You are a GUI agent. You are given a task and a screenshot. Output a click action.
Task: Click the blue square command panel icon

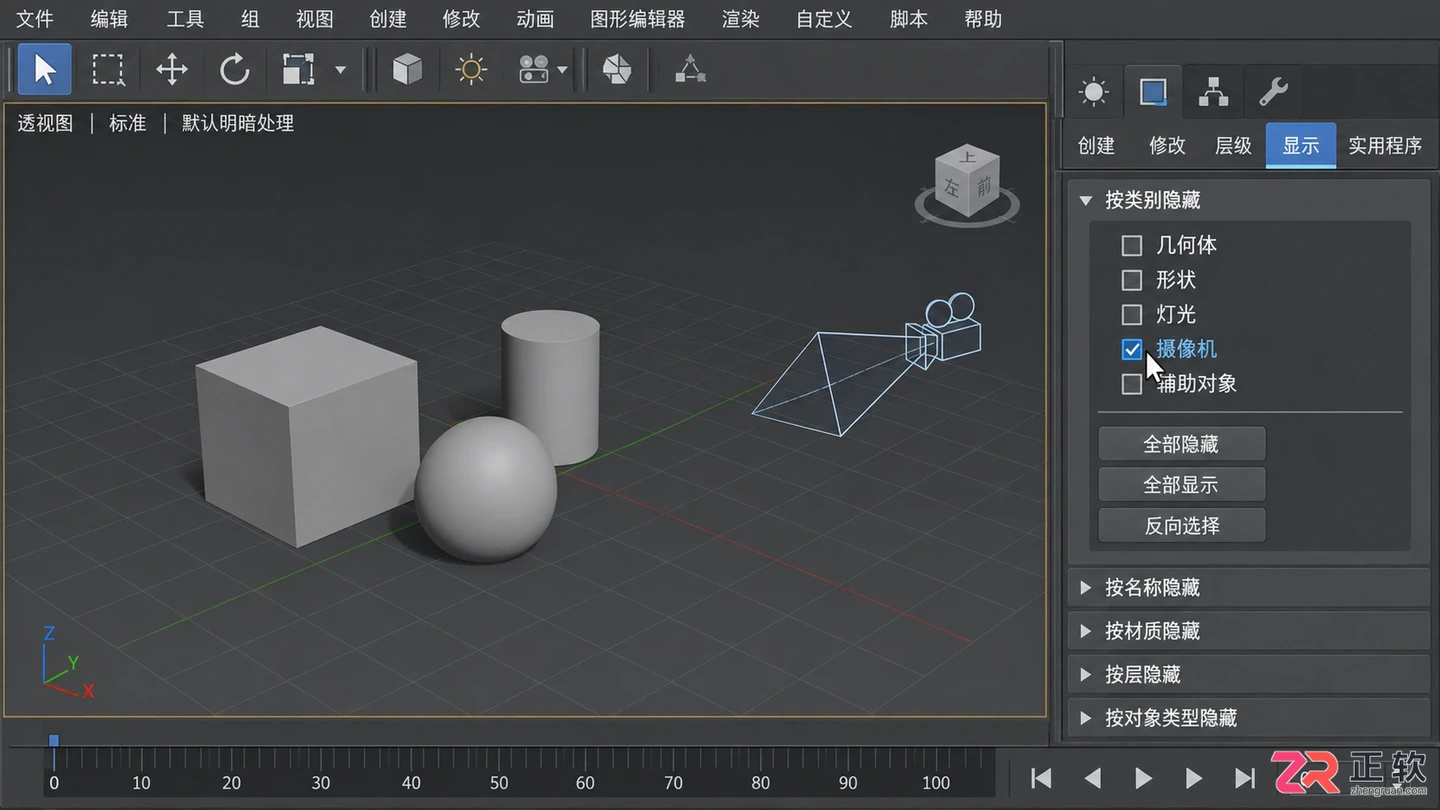[x=1153, y=93]
